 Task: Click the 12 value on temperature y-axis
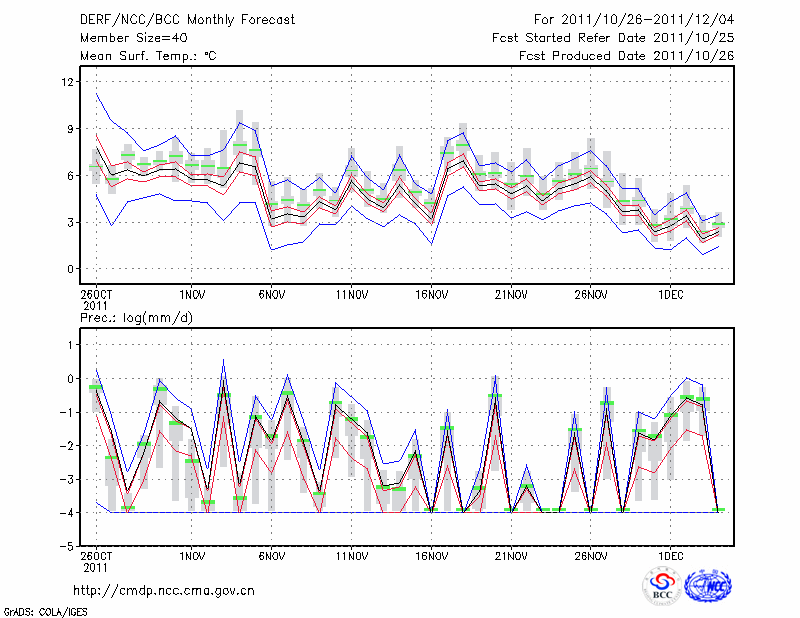click(x=67, y=82)
